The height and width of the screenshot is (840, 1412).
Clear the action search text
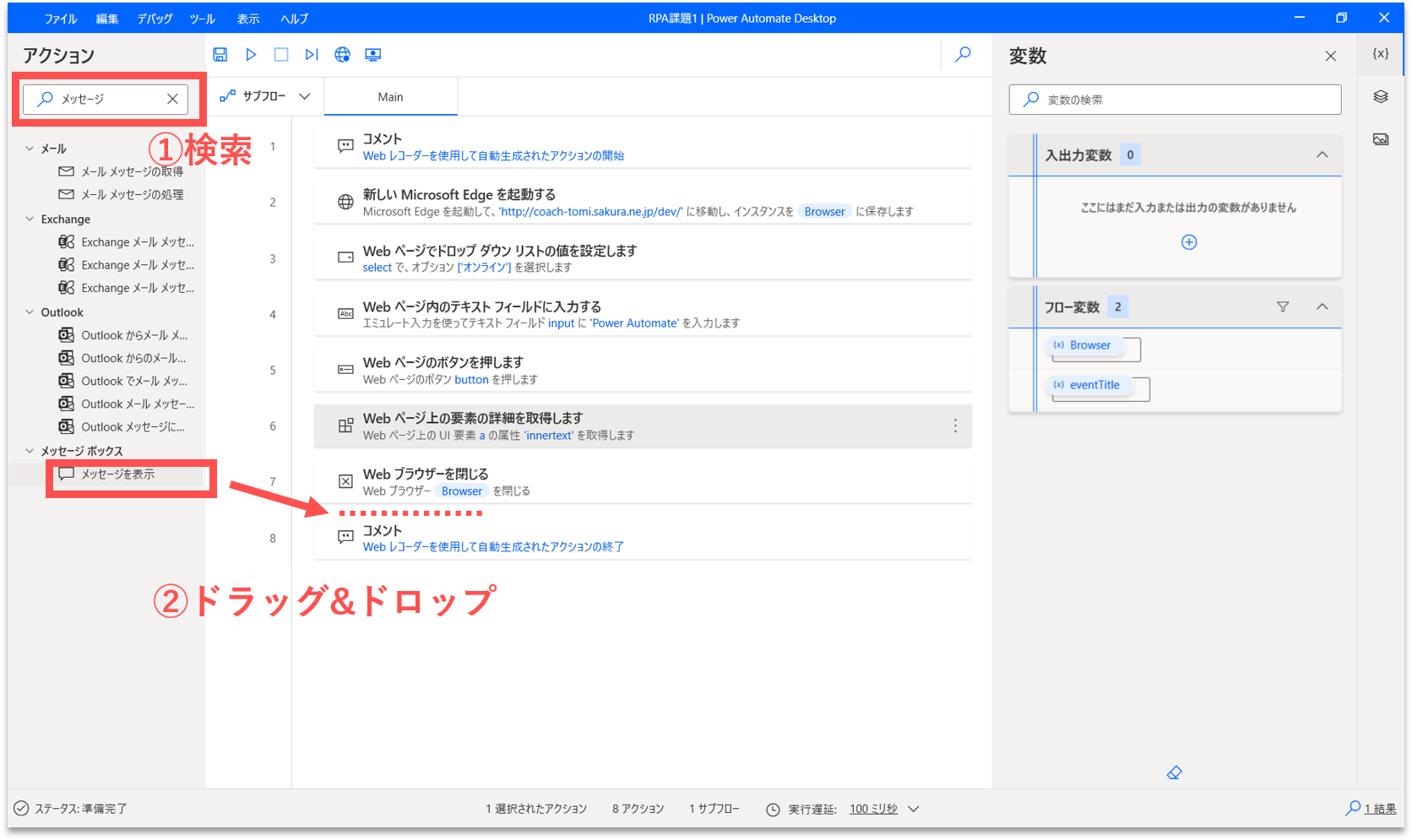[172, 99]
